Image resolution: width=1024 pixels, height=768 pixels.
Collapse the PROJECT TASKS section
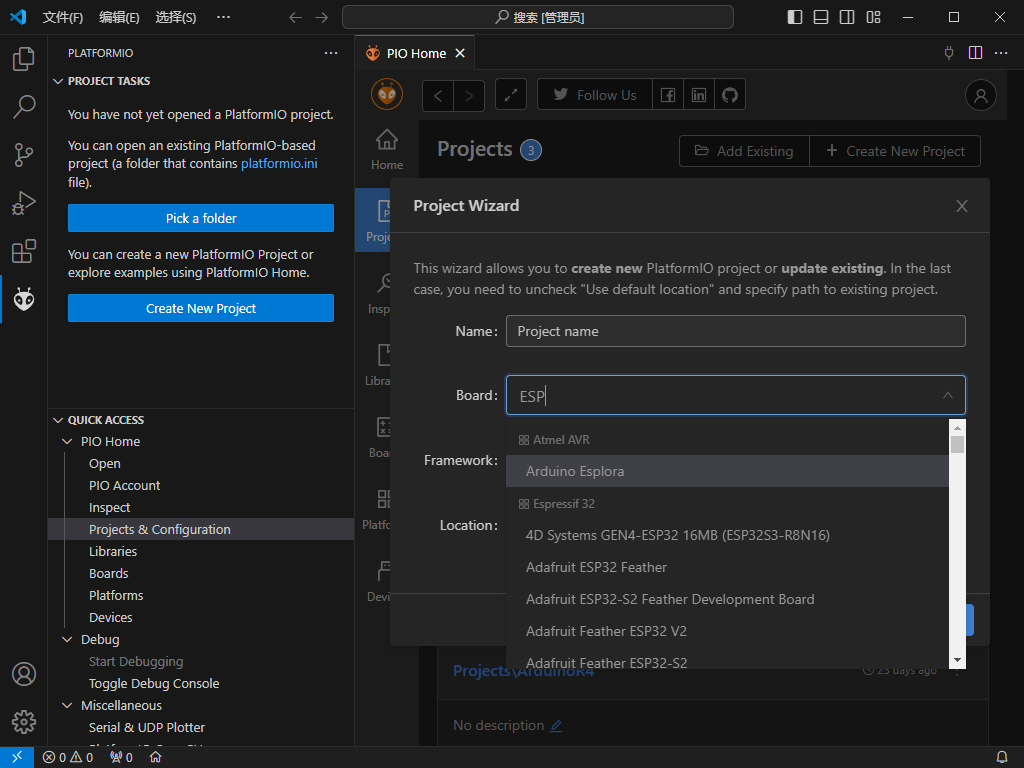pos(58,81)
